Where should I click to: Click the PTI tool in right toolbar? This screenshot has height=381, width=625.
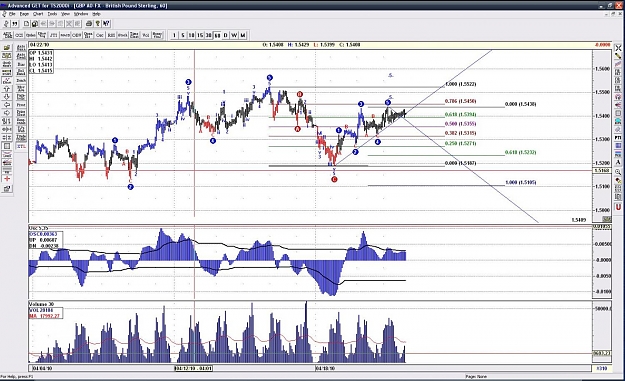click(x=618, y=137)
